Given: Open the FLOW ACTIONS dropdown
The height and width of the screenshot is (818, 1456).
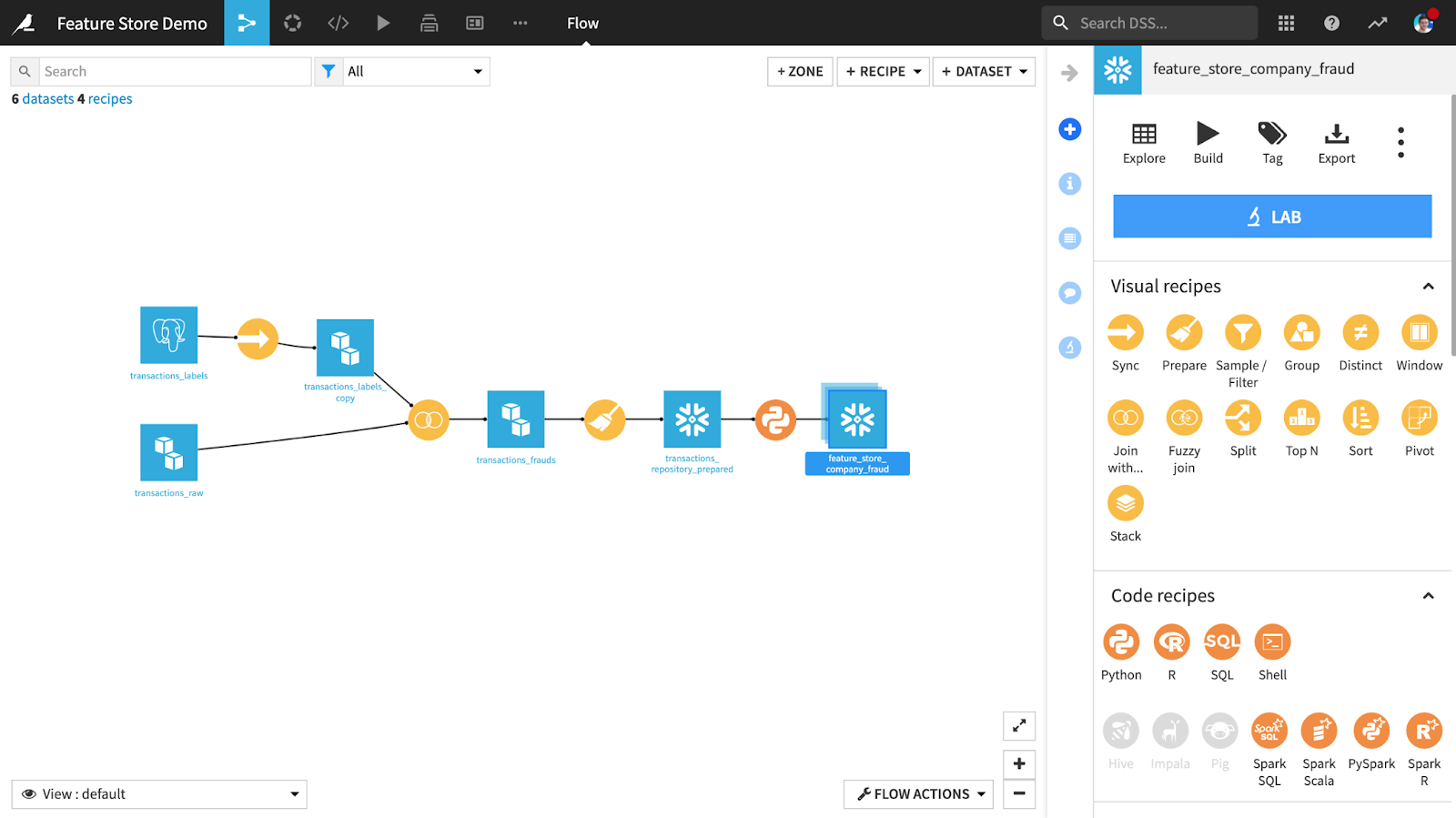Looking at the screenshot, I should [x=918, y=794].
